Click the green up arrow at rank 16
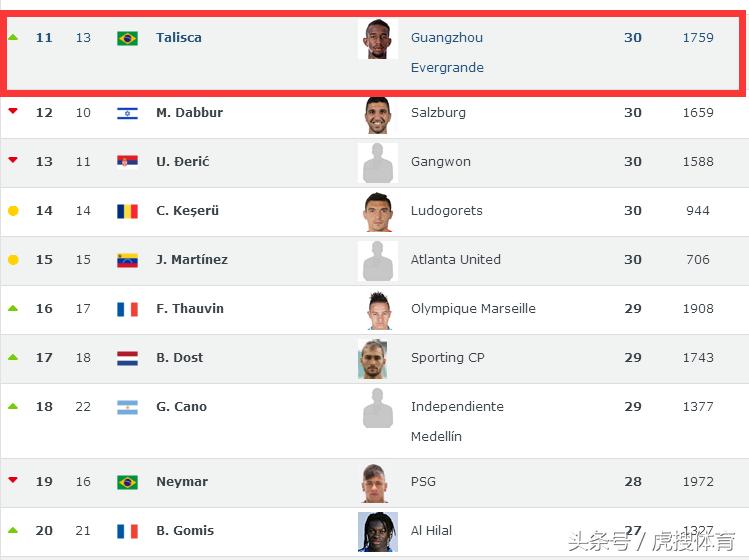749x560 pixels. 13,308
